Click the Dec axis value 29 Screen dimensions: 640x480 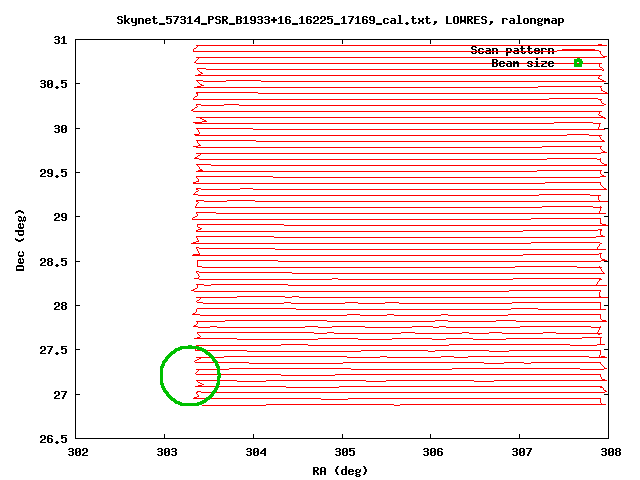click(60, 217)
